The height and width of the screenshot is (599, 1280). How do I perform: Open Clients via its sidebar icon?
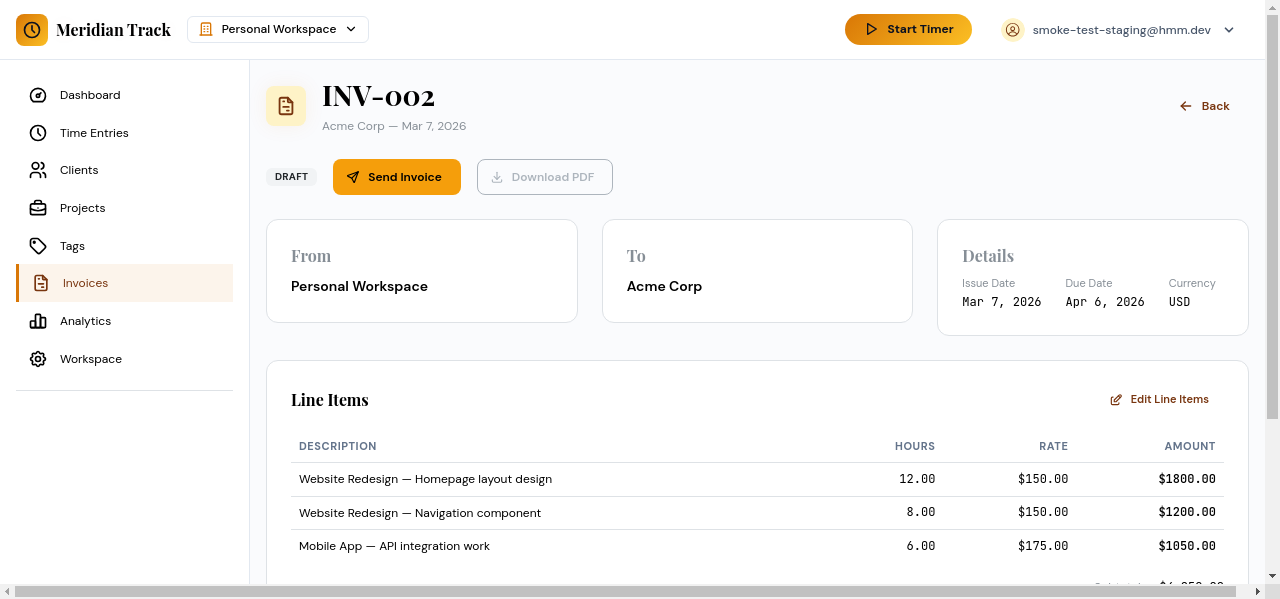tap(38, 170)
